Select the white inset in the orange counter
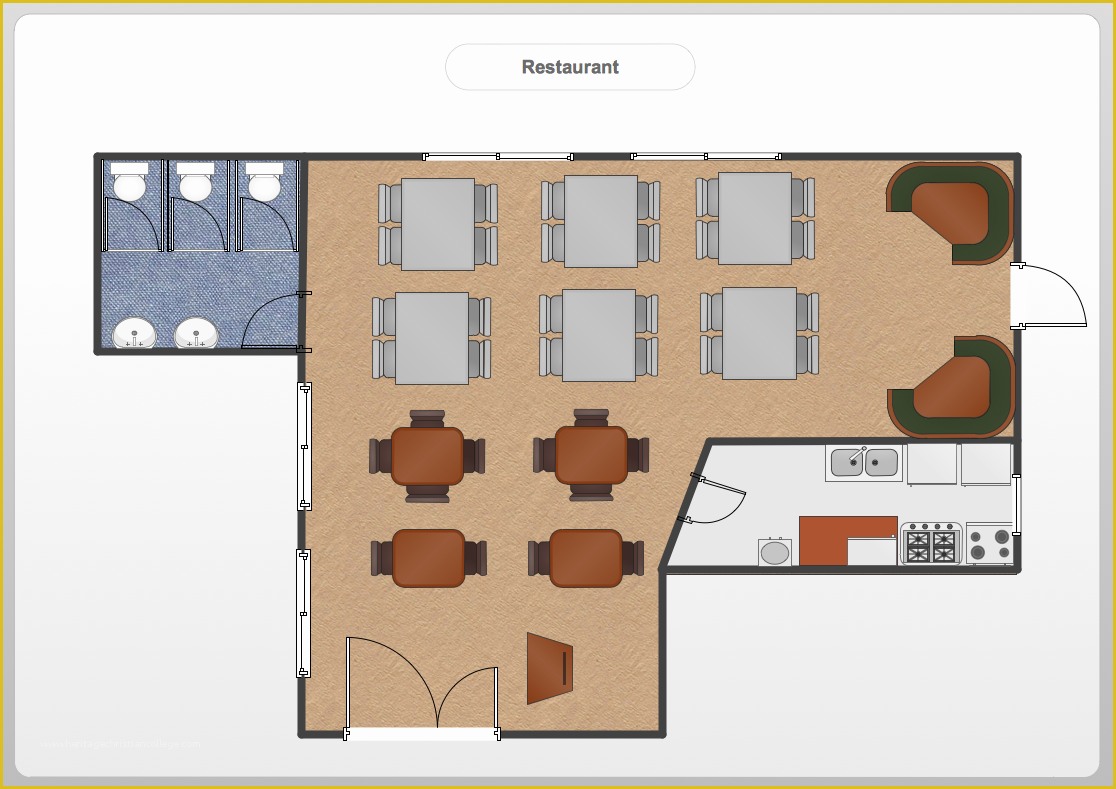This screenshot has height=789, width=1116. pyautogui.click(x=872, y=552)
